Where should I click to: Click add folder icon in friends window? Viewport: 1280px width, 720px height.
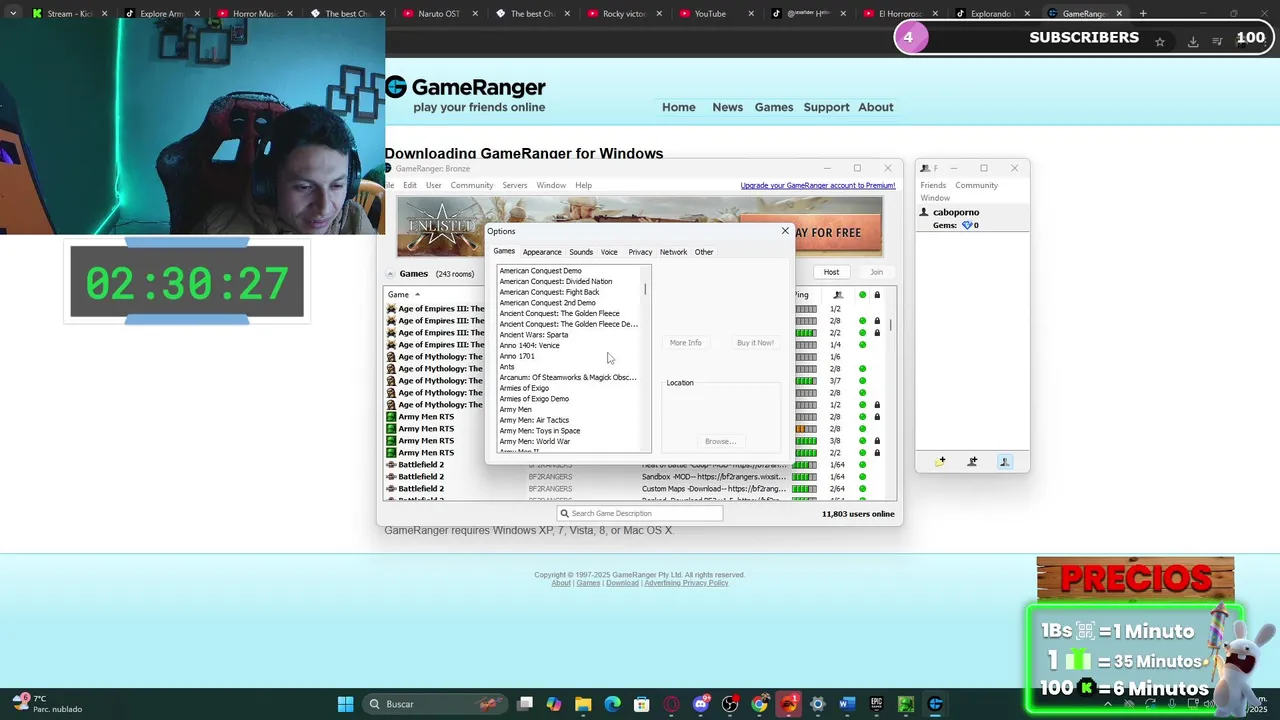point(940,461)
